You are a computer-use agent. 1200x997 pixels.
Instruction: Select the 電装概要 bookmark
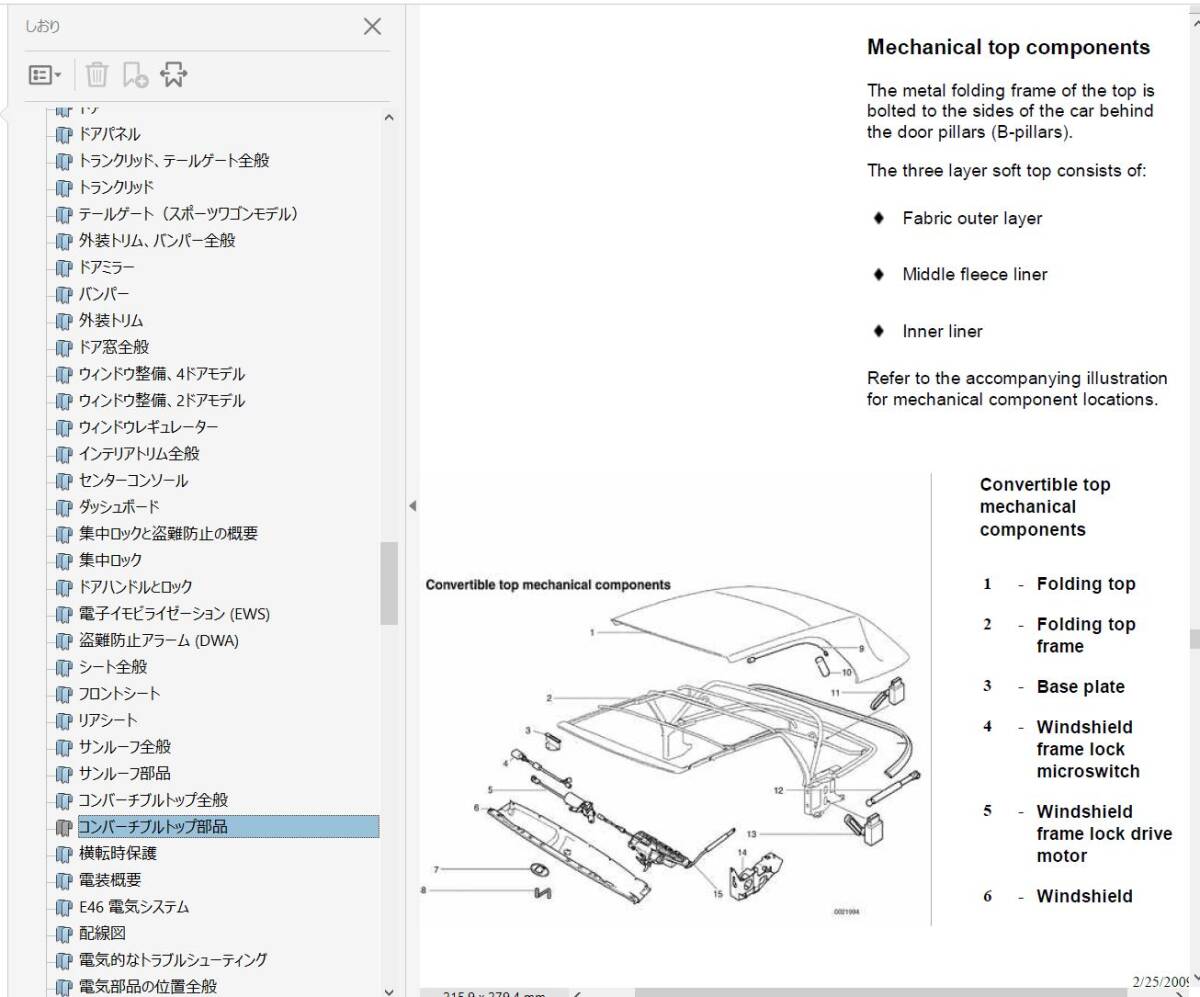click(110, 880)
